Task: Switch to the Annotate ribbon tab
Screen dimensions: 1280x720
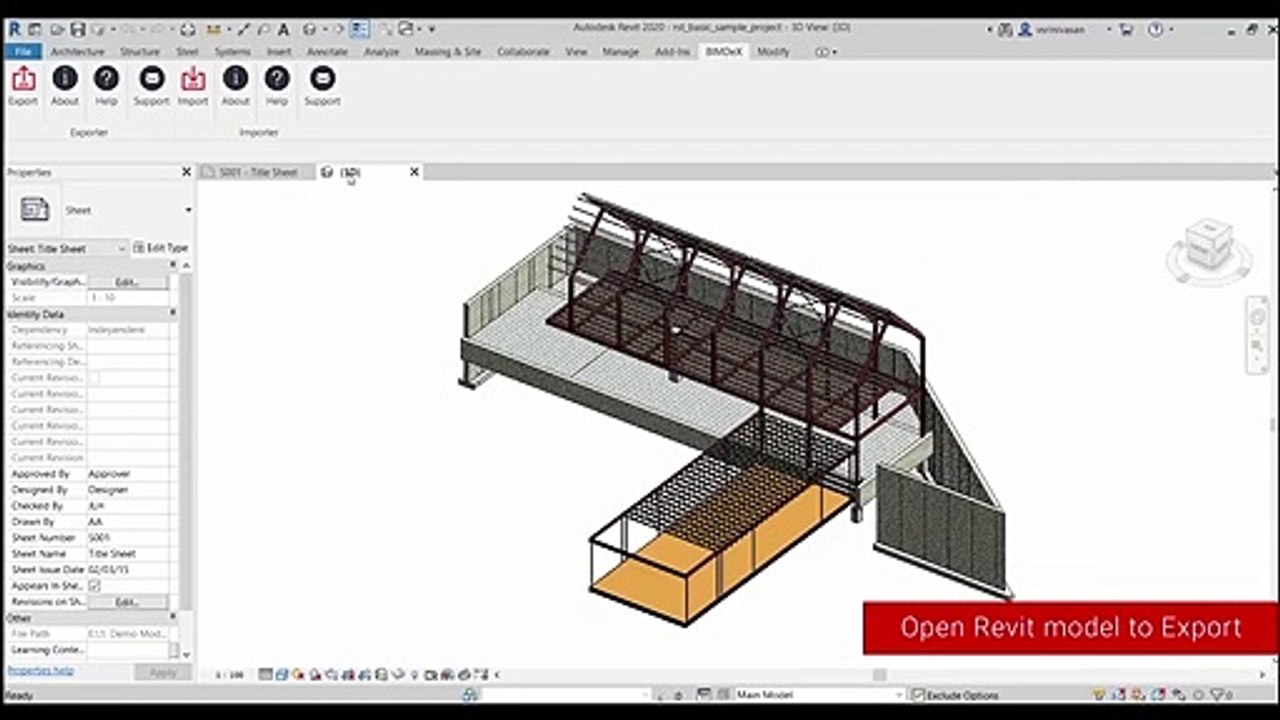Action: point(327,51)
